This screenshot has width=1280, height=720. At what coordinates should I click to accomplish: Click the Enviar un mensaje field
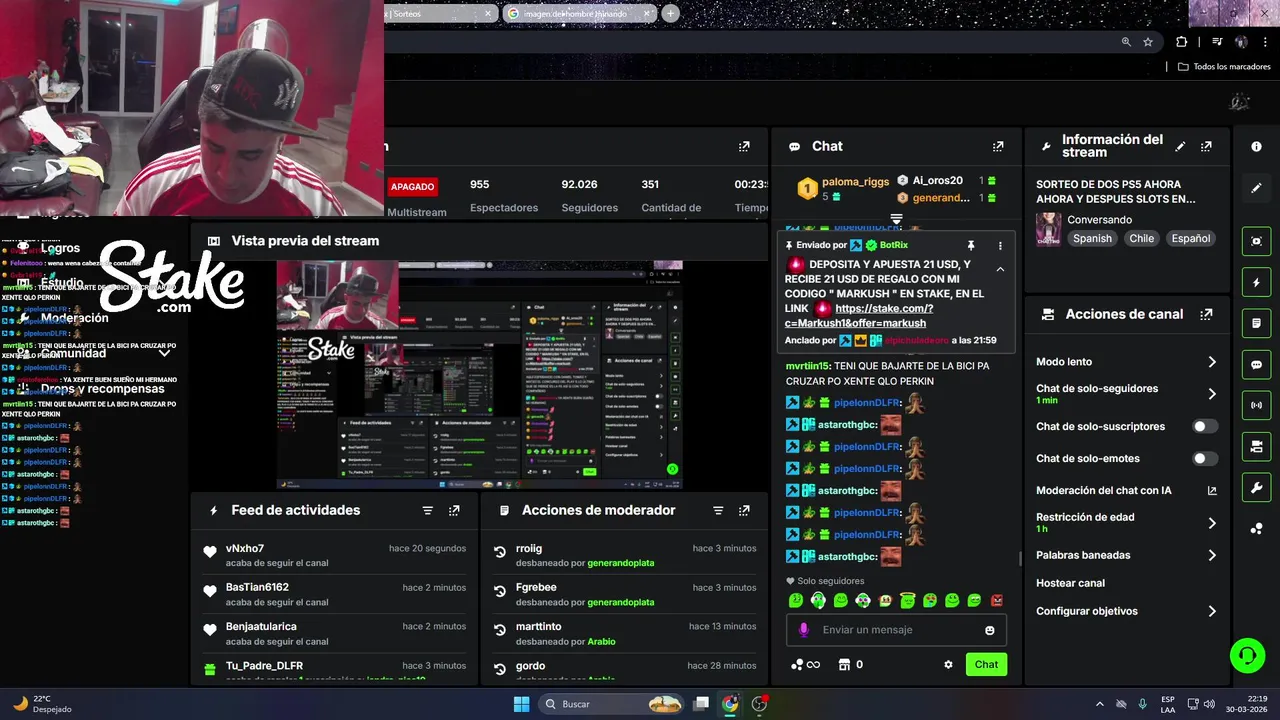click(897, 630)
